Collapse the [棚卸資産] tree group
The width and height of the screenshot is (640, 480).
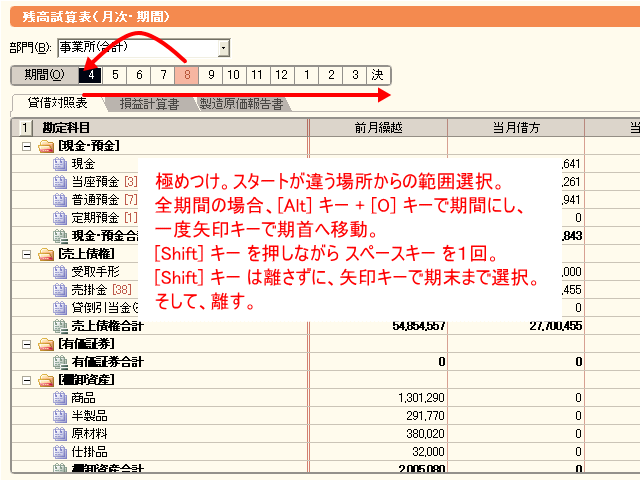coord(27,380)
